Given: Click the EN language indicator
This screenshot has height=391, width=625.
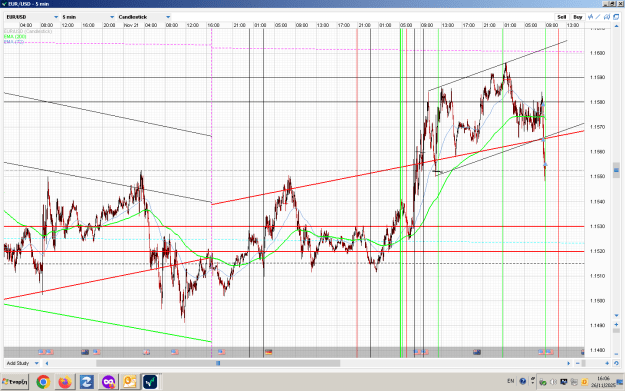Looking at the screenshot, I should pos(511,381).
